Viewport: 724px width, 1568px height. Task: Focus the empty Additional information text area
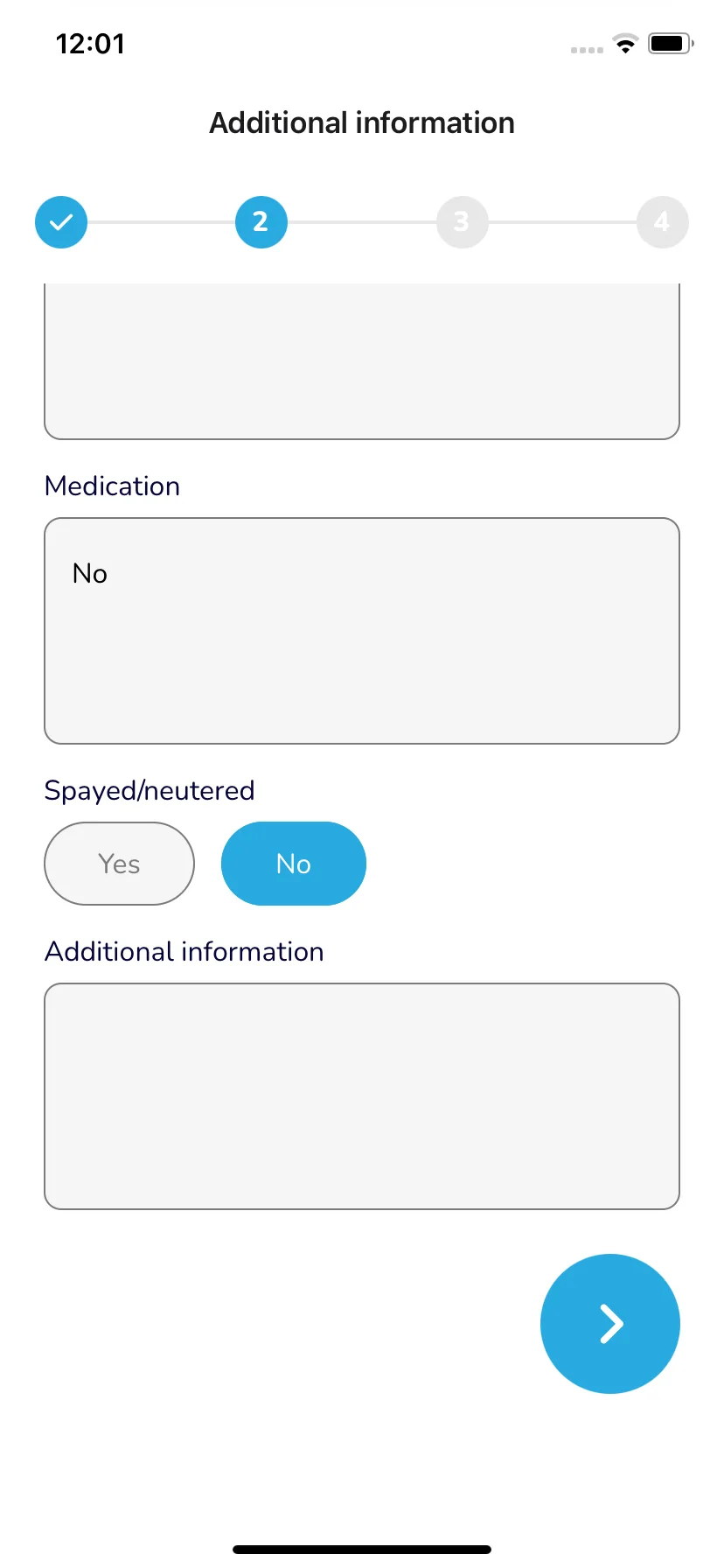pos(362,1096)
